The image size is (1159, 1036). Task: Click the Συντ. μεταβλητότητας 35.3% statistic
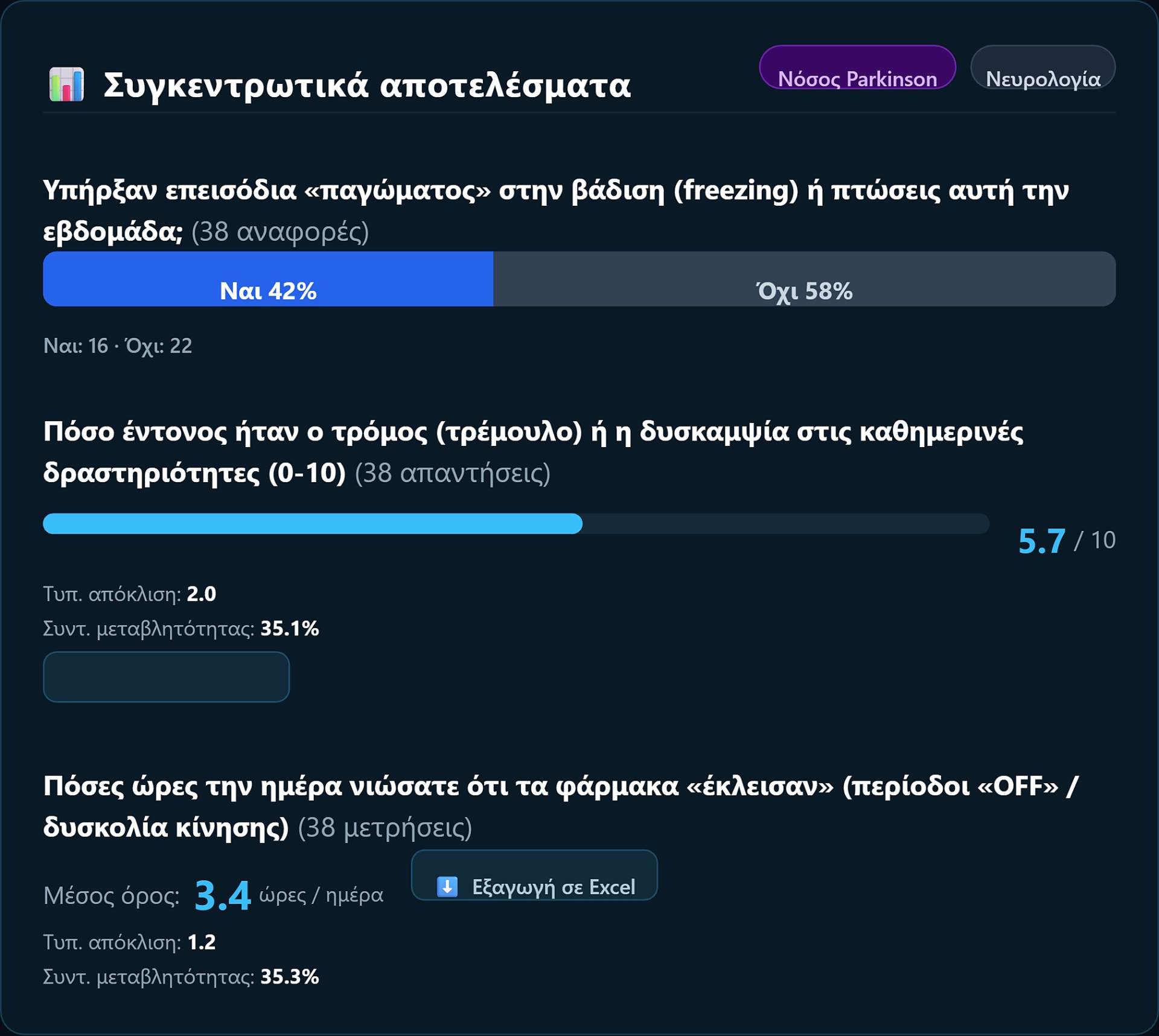(181, 977)
